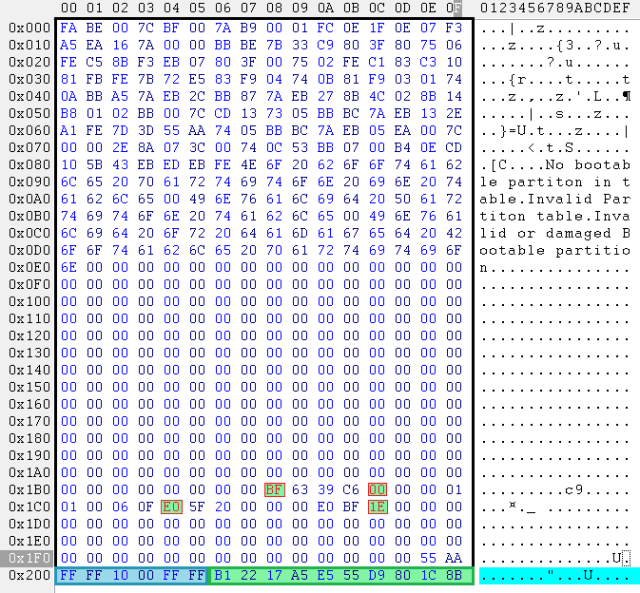Click byte 42 in row 0x0C0
This screenshot has height=593, width=640.
point(454,233)
